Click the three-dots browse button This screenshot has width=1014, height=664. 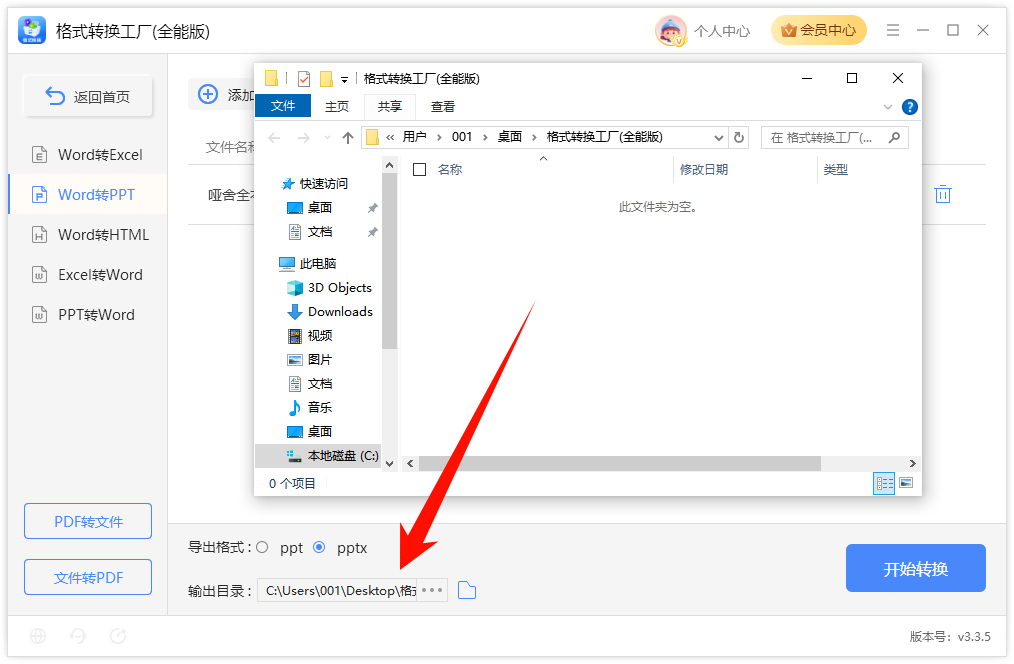coord(432,590)
